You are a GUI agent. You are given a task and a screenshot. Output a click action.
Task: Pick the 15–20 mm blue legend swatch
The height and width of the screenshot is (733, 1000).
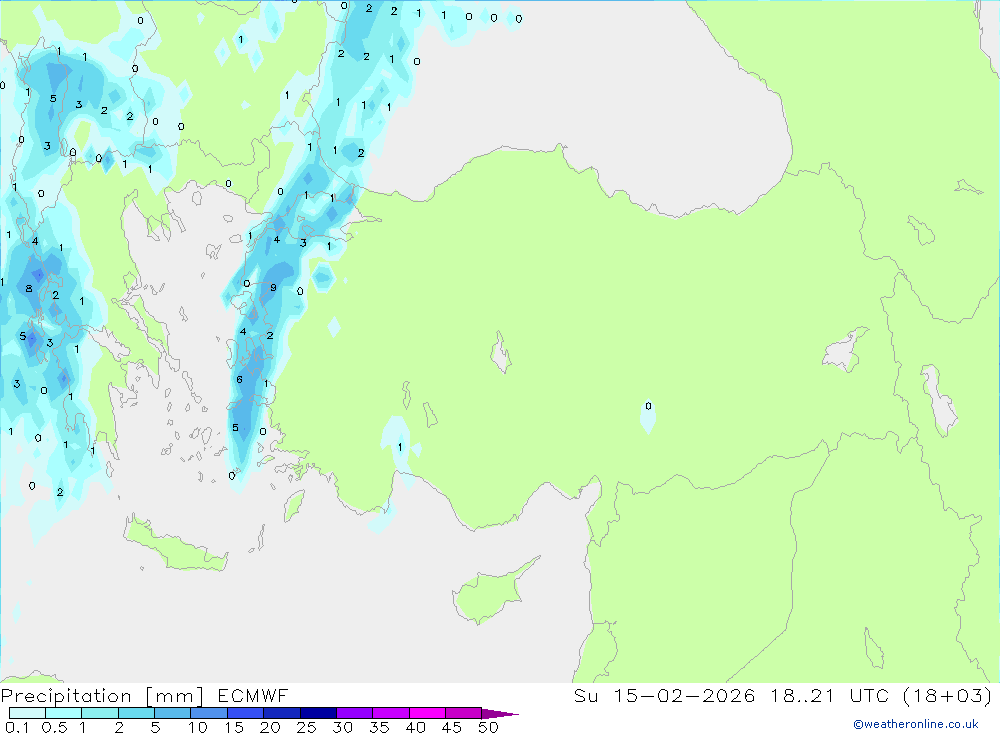click(245, 713)
